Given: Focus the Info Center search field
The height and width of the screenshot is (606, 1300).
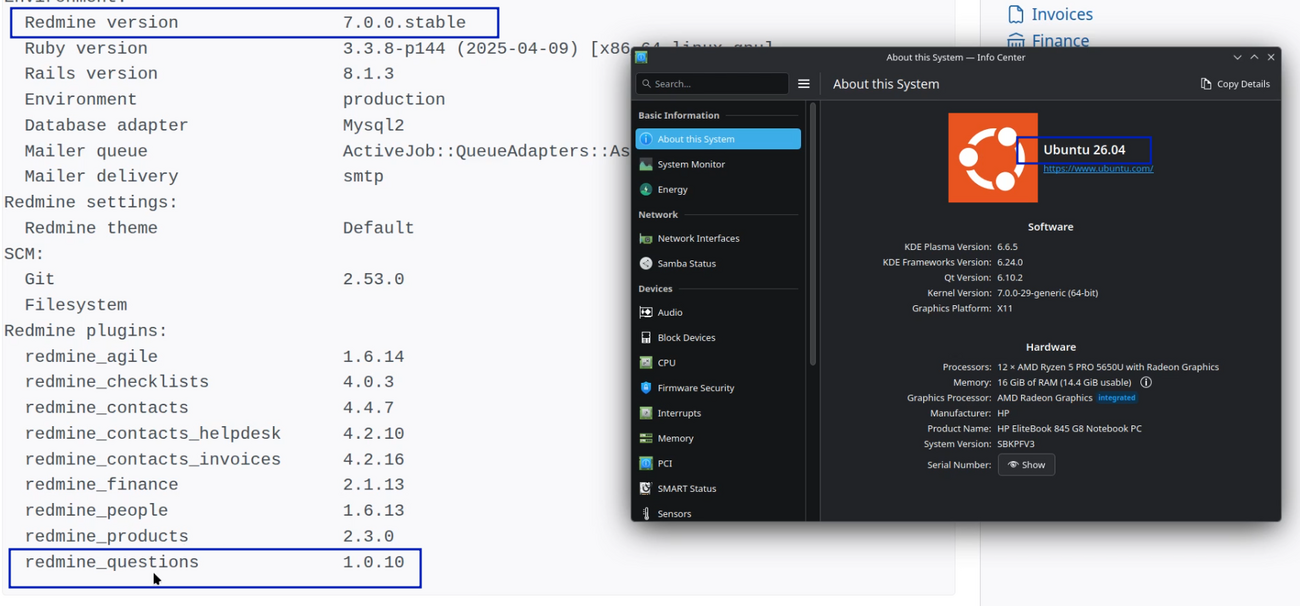Looking at the screenshot, I should pos(713,84).
